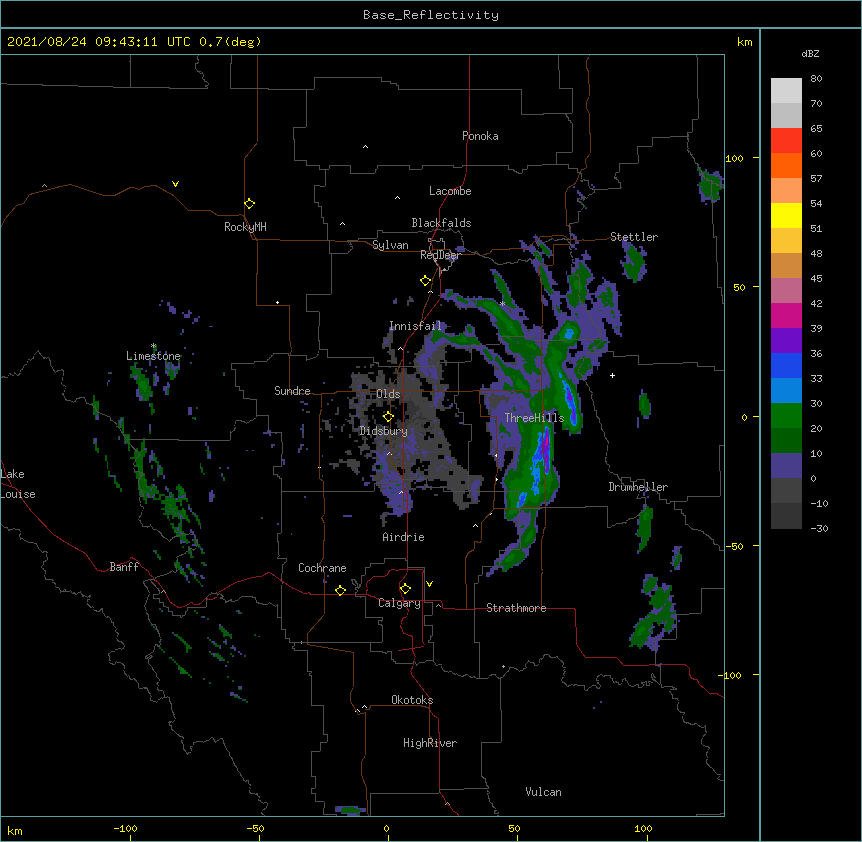Pick the magenta 42-39 dBZ legend swatch
The width and height of the screenshot is (862, 842).
[x=786, y=315]
